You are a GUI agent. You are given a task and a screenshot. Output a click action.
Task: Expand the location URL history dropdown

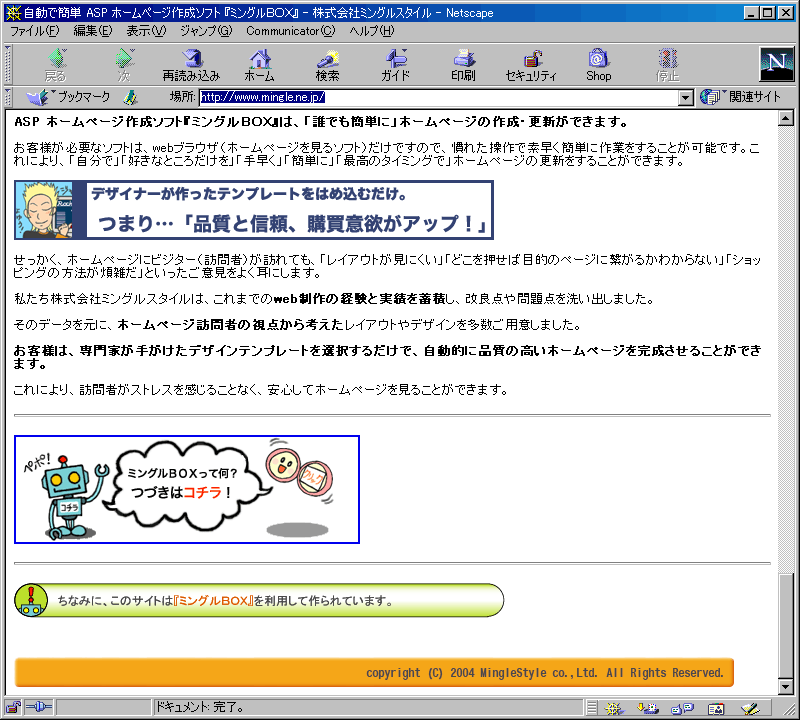pos(686,97)
